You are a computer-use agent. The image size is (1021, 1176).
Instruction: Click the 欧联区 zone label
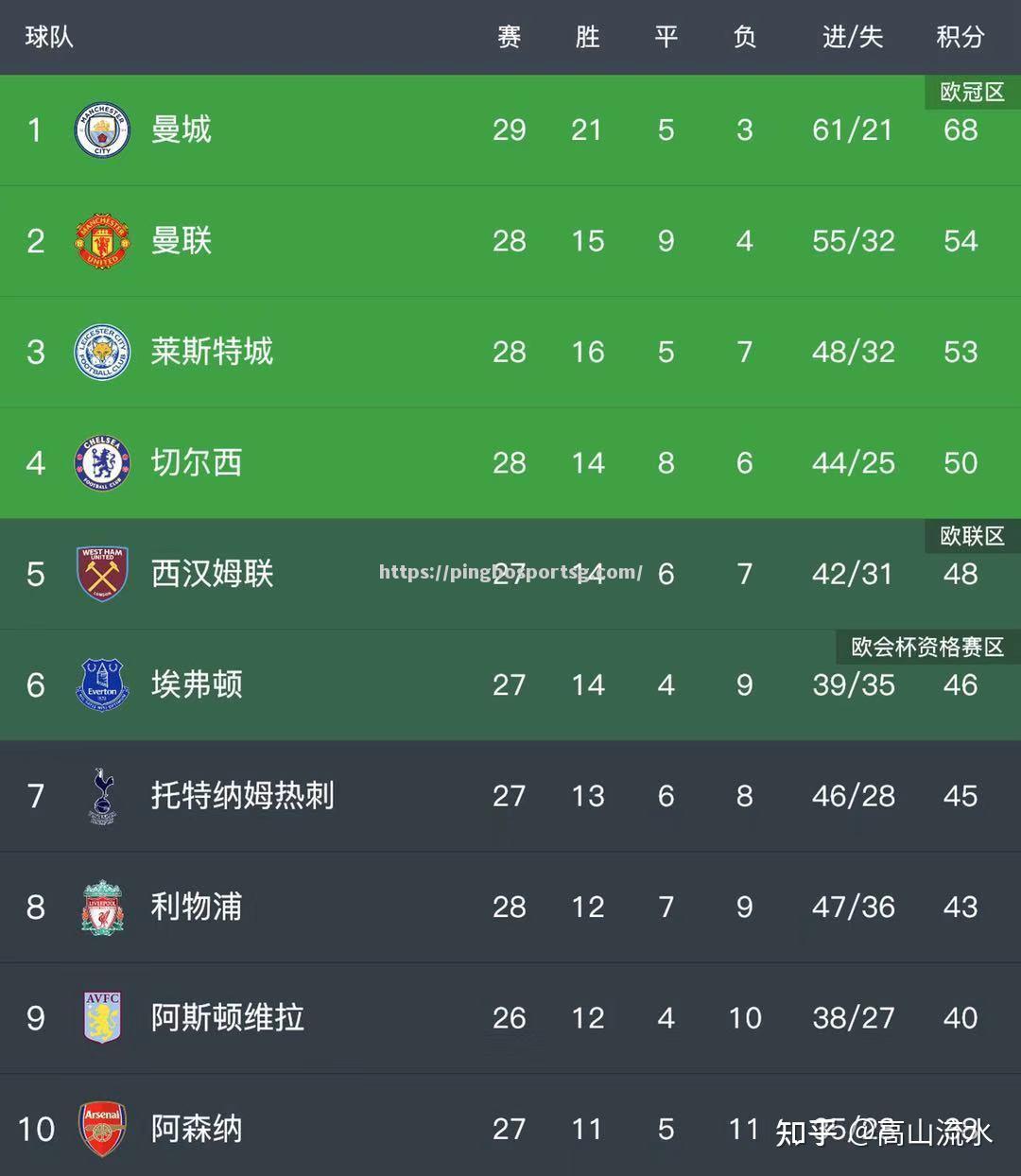click(972, 536)
